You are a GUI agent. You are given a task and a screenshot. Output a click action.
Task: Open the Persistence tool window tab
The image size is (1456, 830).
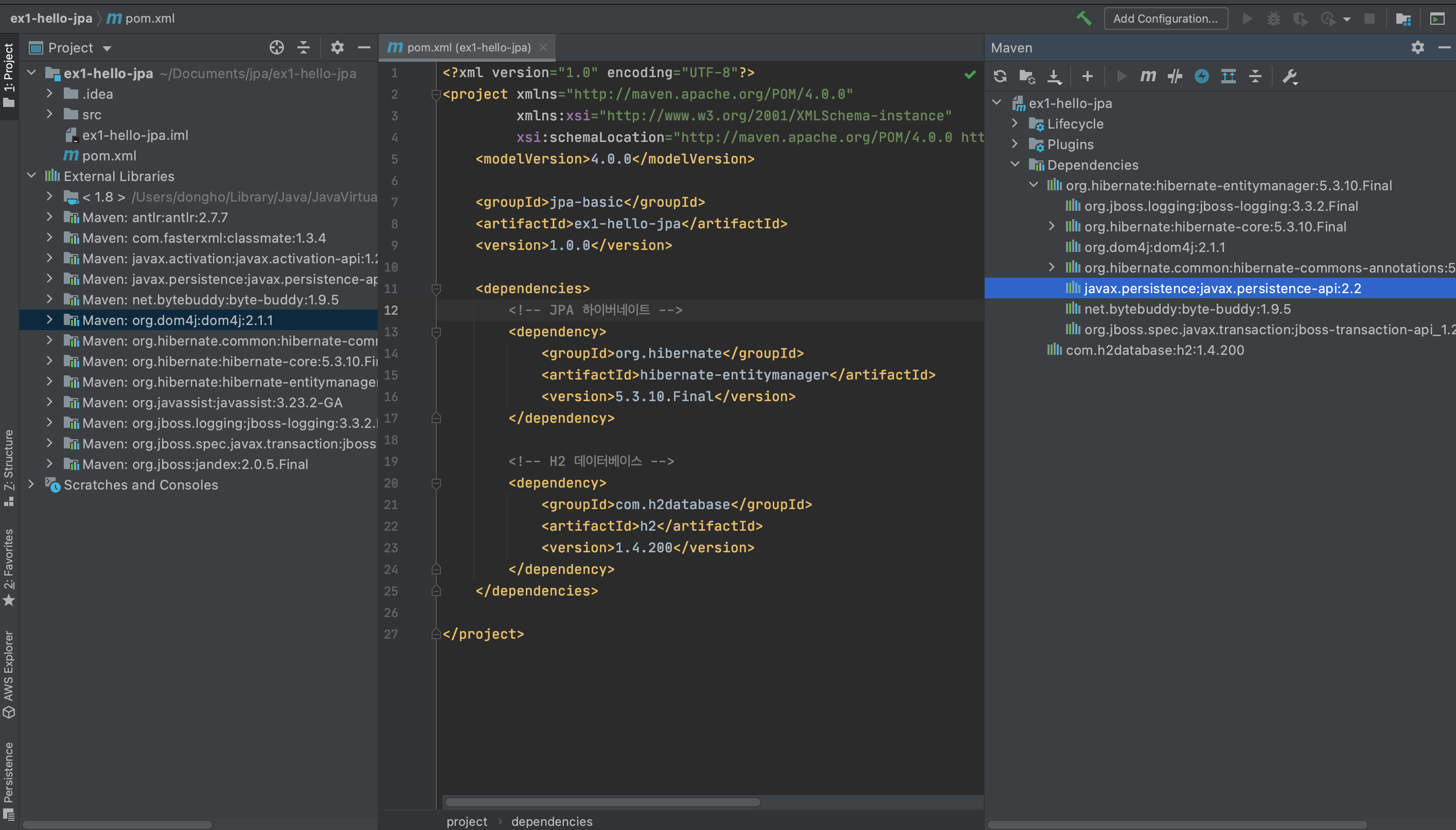pos(9,779)
